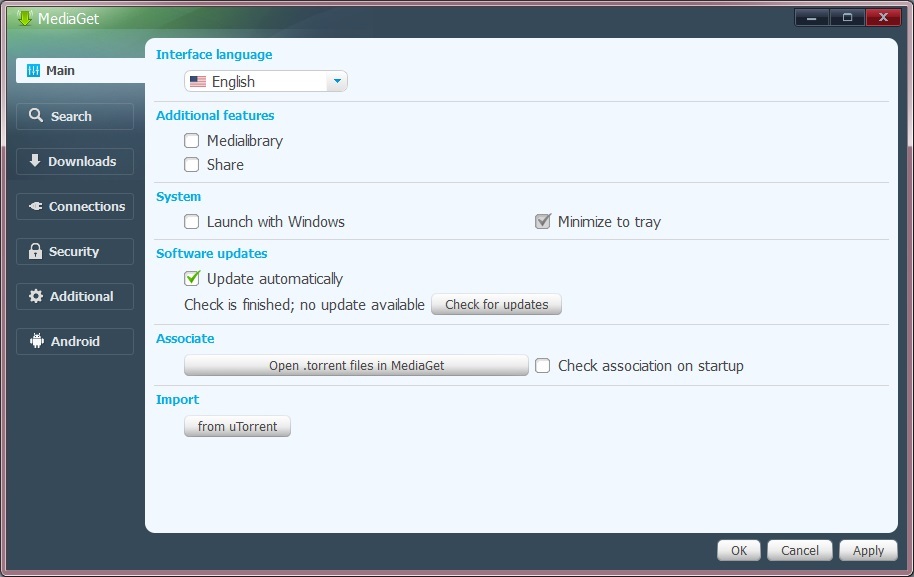Click the 'Additional features' section heading
The image size is (914, 577).
(215, 115)
